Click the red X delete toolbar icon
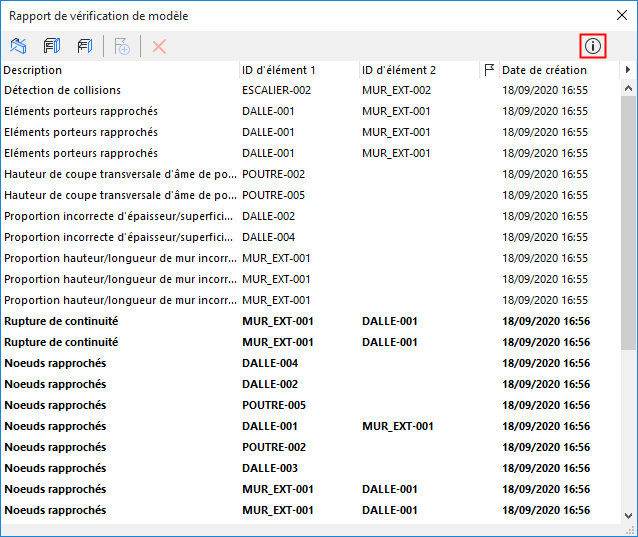This screenshot has width=638, height=537. click(x=159, y=46)
